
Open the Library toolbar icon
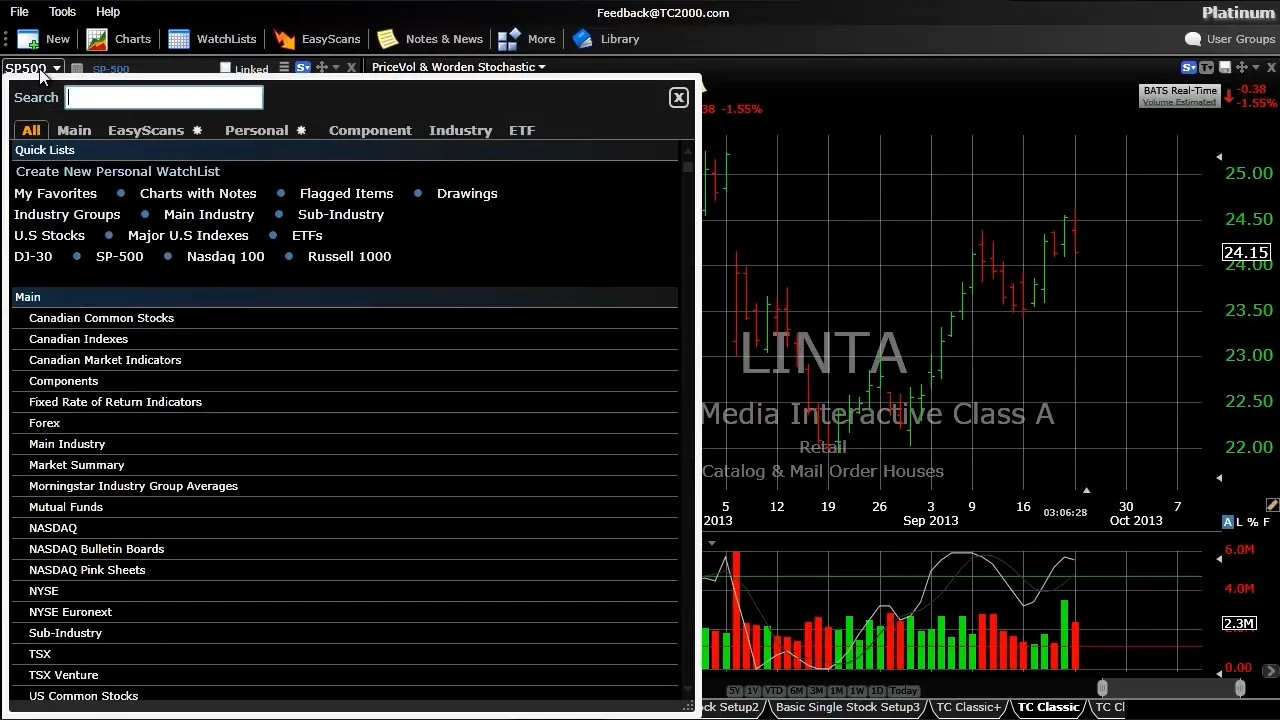point(583,39)
